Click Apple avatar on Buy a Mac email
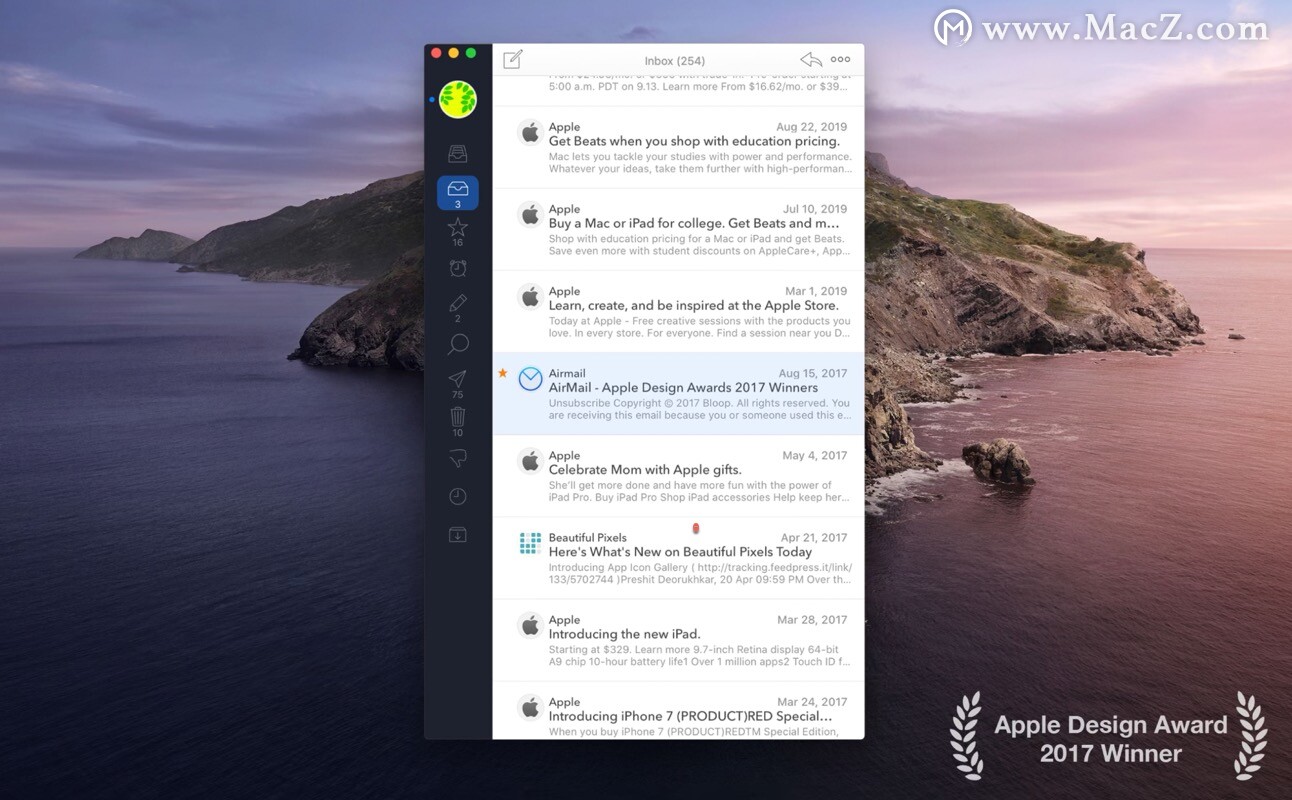The image size is (1292, 800). coord(530,214)
